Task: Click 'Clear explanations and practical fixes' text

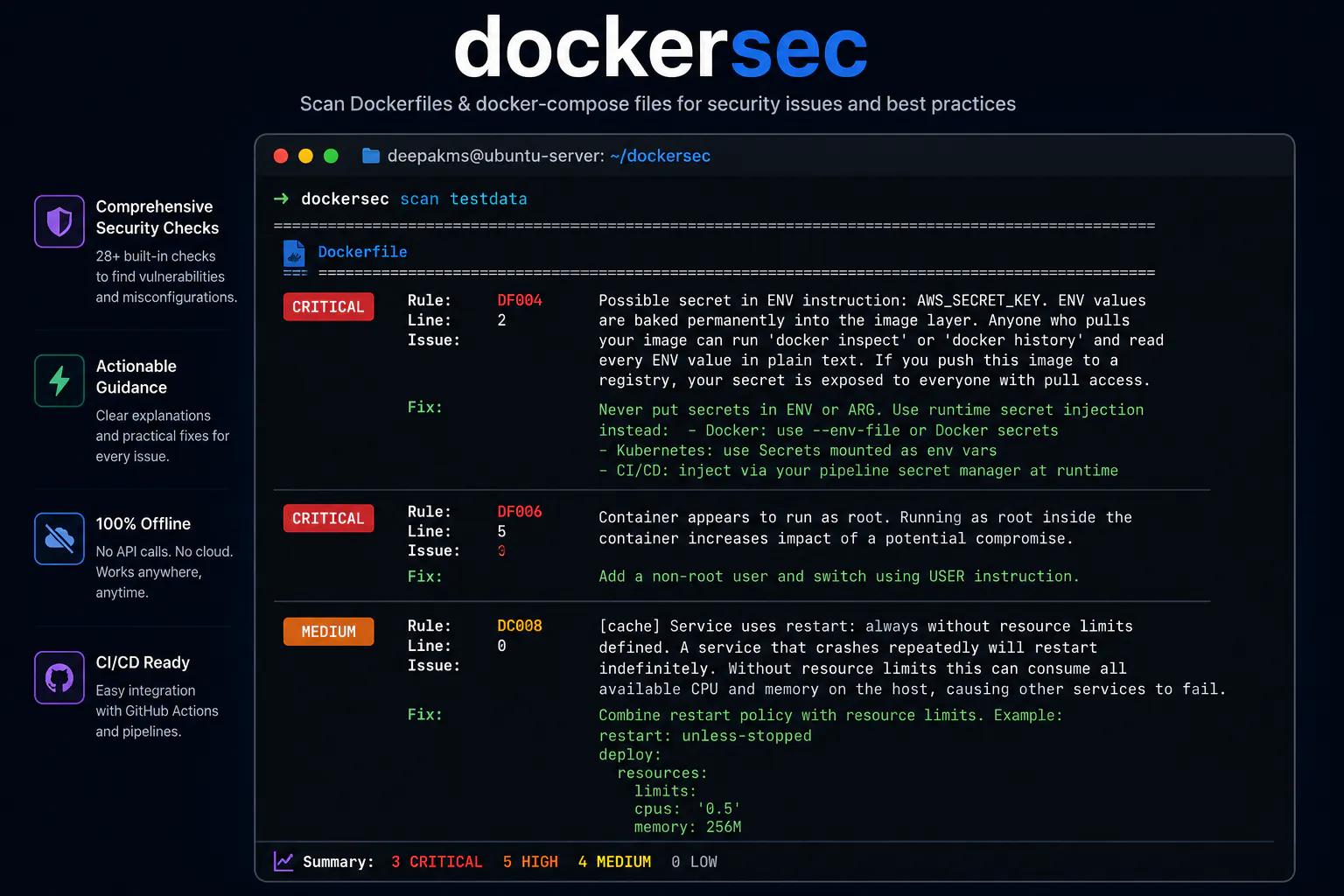Action: coord(163,436)
